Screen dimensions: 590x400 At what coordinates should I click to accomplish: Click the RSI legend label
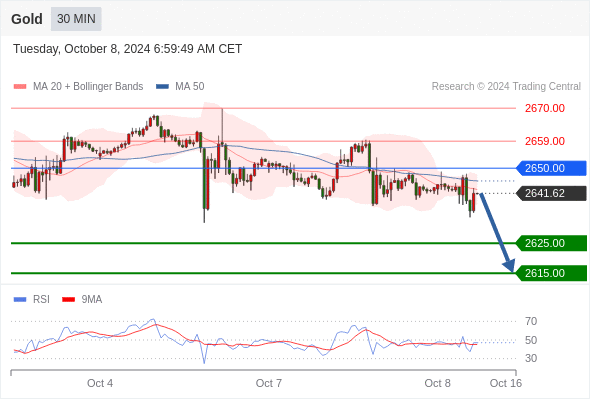[41, 300]
